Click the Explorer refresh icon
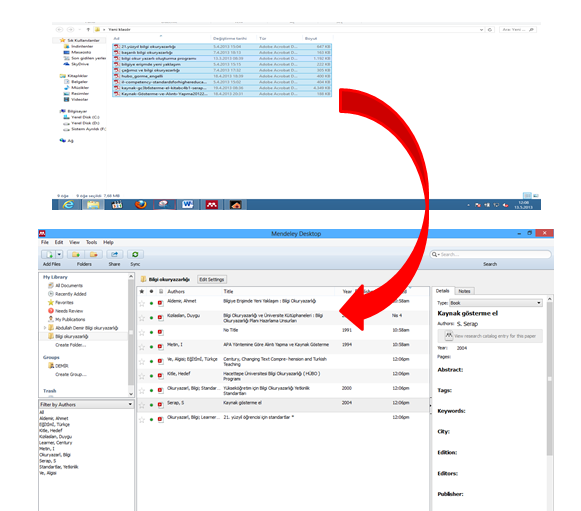Image resolution: width=581 pixels, height=511 pixels. click(490, 30)
